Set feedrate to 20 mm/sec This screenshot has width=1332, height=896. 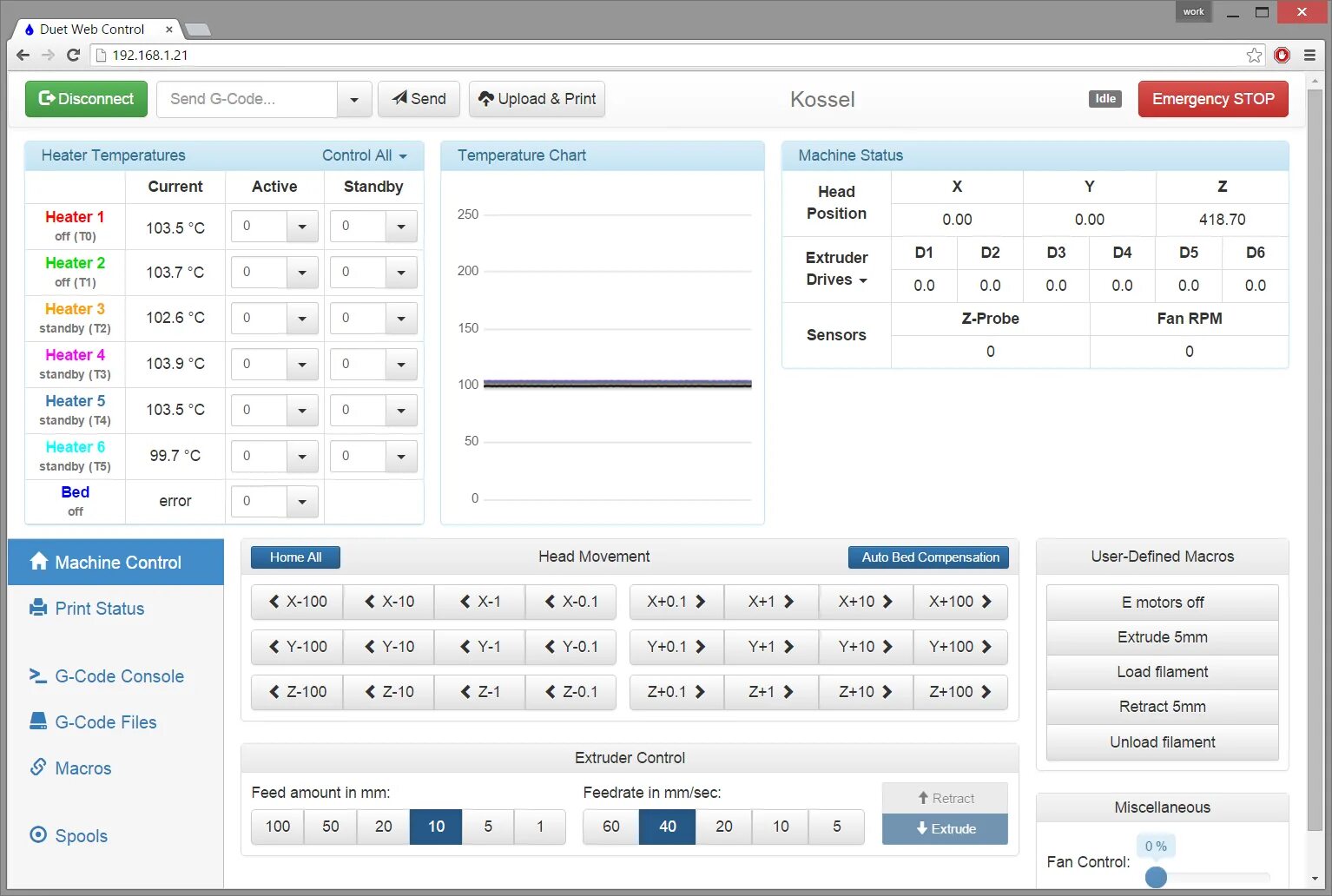[724, 827]
